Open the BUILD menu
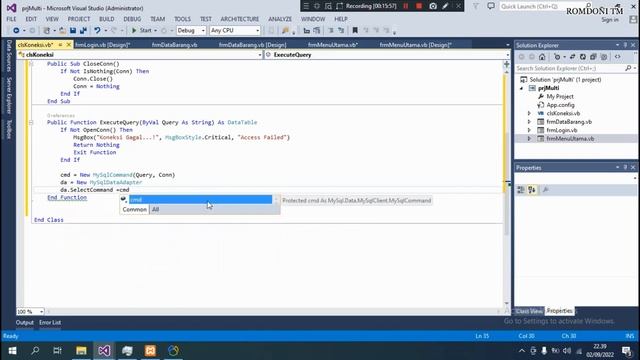Screen dimensions: 640x360 tap(107, 19)
